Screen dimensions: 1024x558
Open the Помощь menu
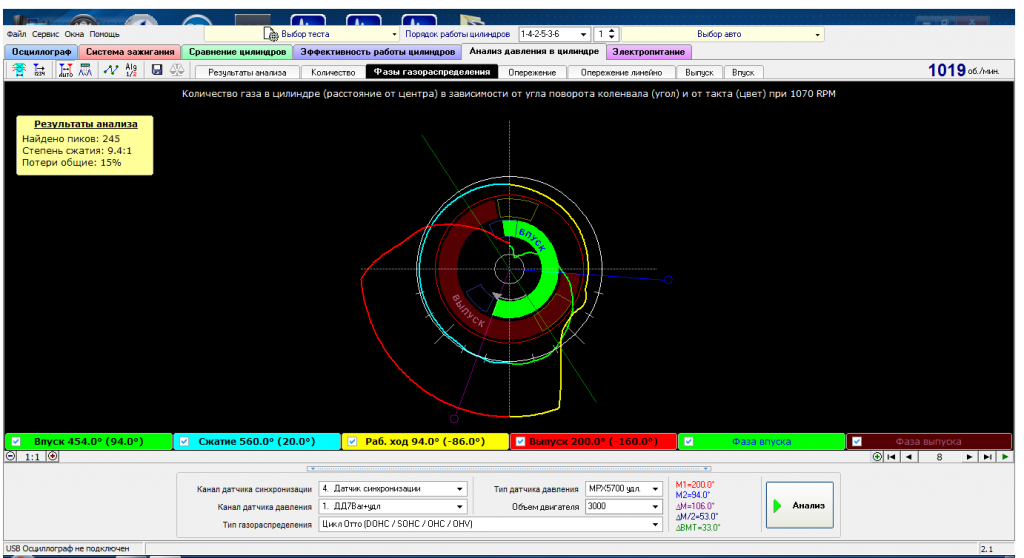[104, 34]
